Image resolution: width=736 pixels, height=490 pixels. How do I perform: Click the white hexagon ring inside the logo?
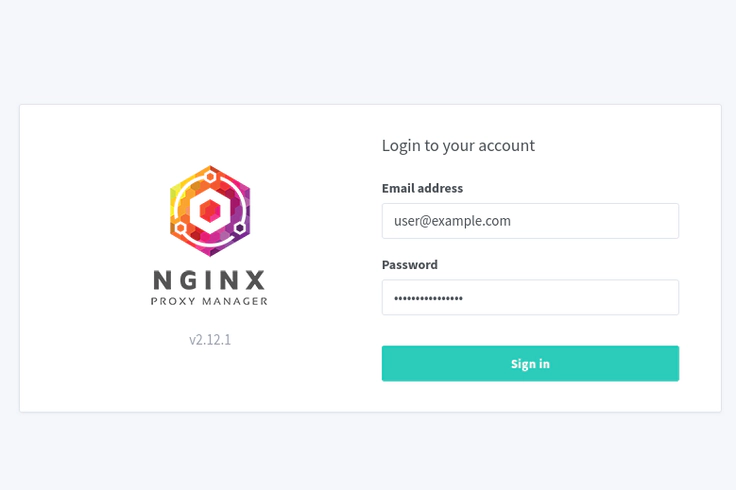coord(210,211)
